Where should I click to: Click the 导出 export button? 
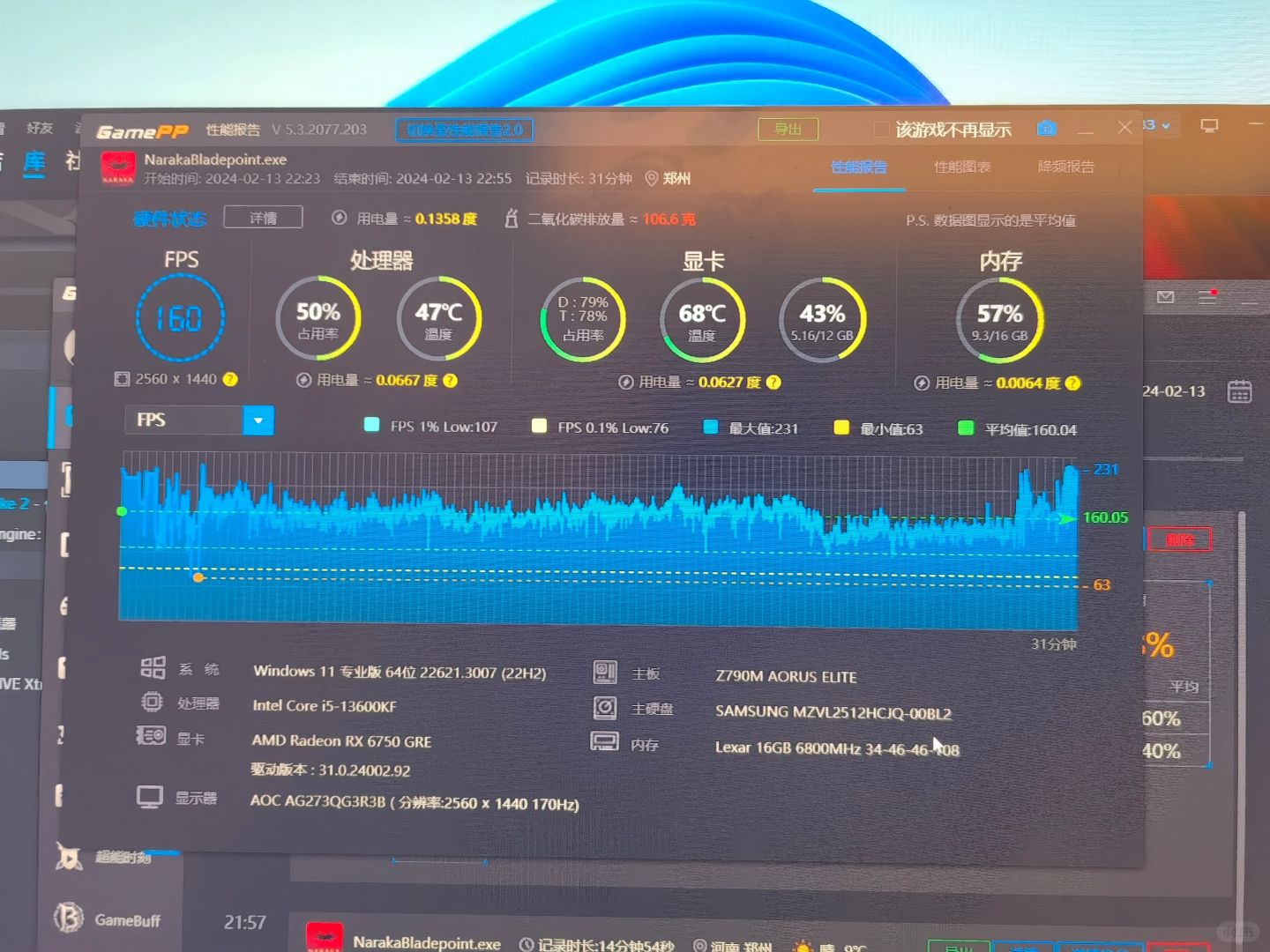point(788,130)
